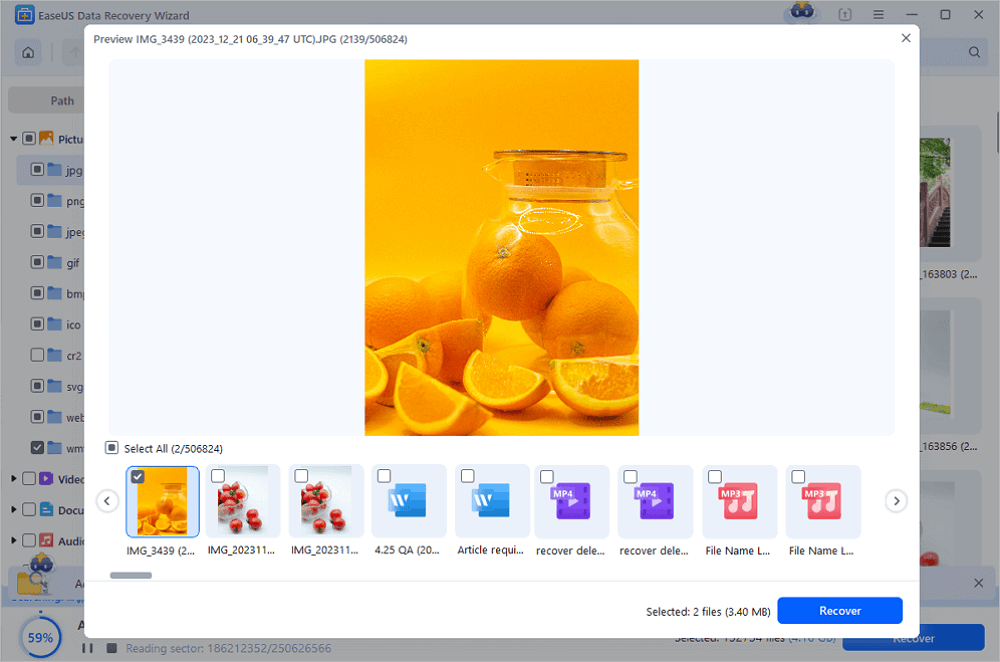
Task: Click the upgrade icon in the title bar
Action: tap(844, 14)
